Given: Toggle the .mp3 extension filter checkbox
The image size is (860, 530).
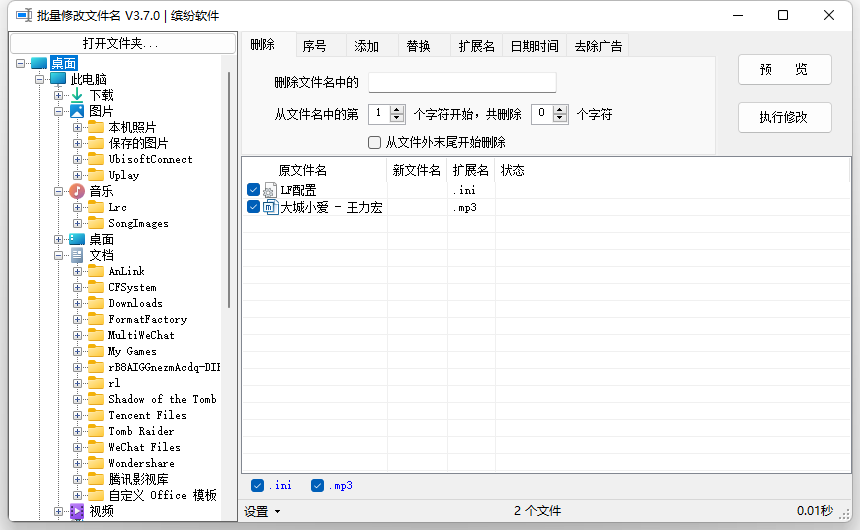Looking at the screenshot, I should tap(317, 486).
